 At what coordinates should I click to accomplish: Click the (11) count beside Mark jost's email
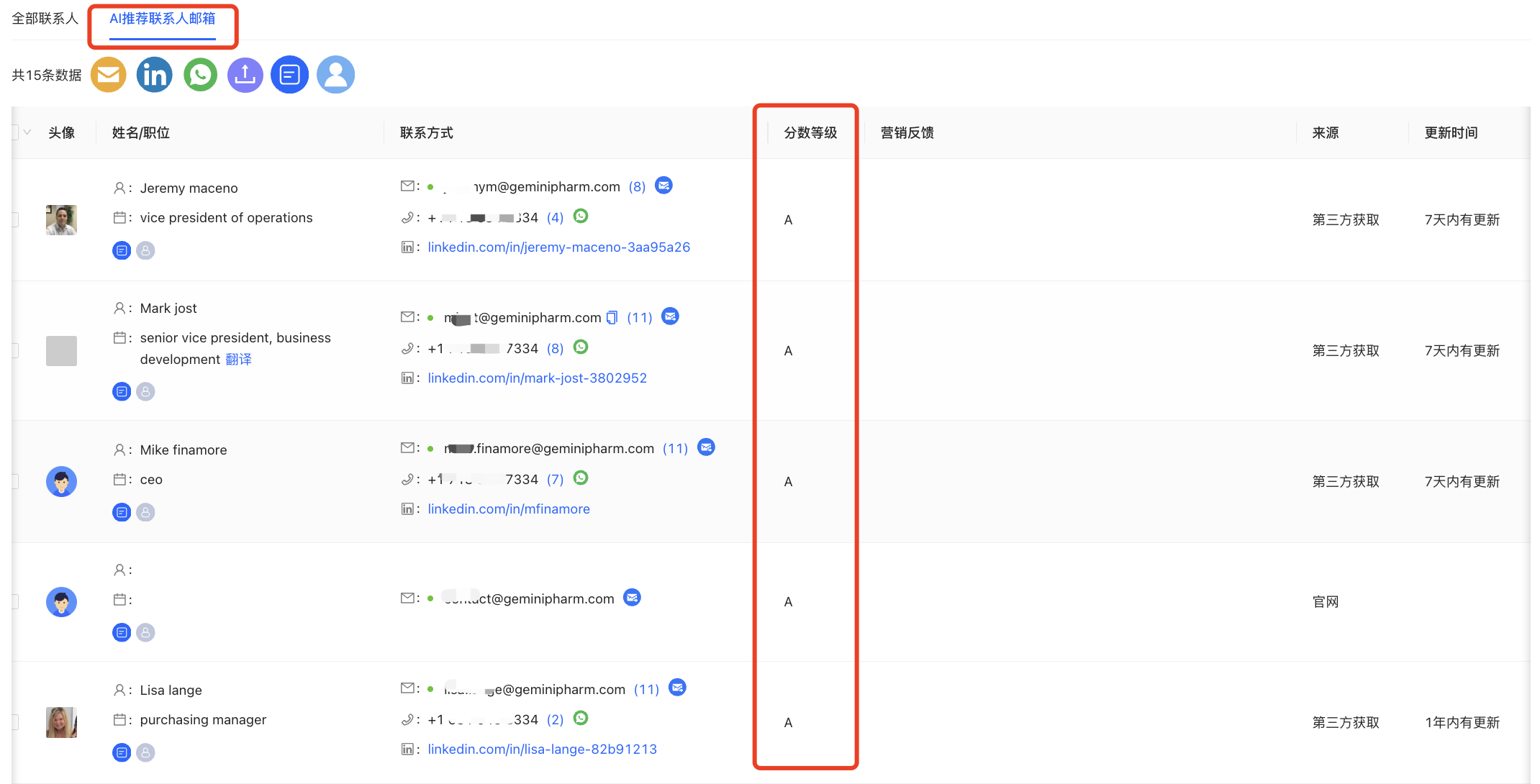coord(640,317)
